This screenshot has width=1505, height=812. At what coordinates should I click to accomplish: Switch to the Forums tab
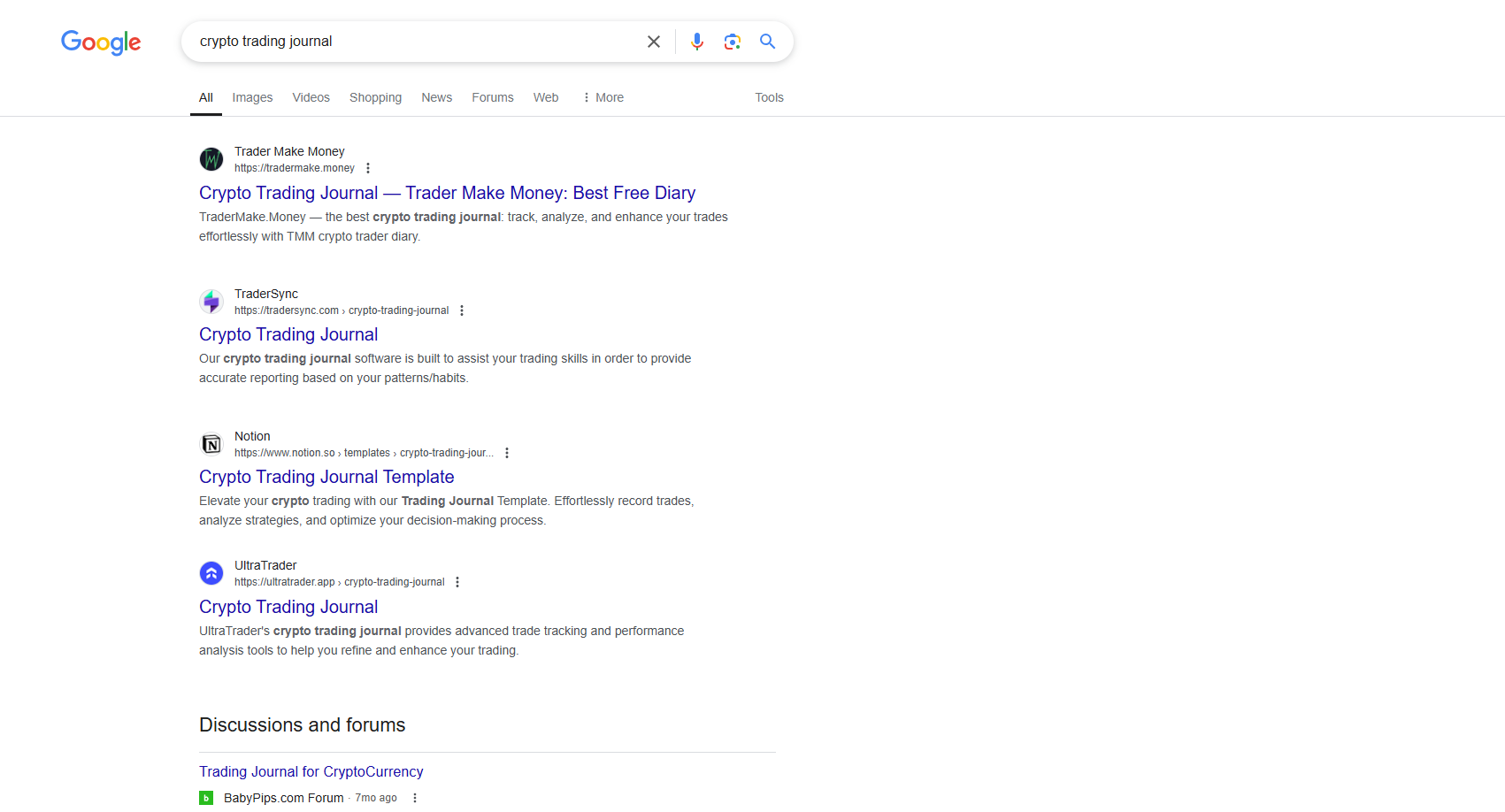(492, 97)
